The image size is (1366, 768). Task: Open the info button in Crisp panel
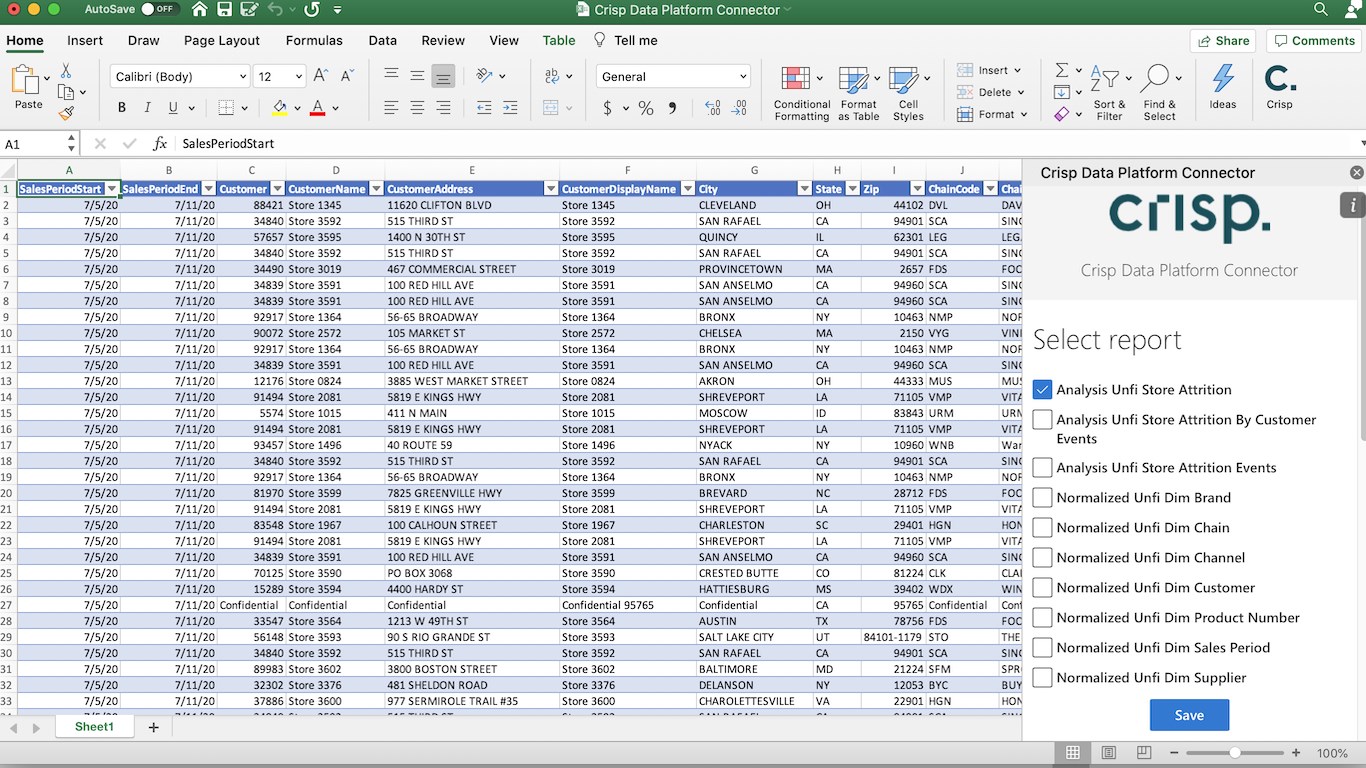tap(1352, 205)
